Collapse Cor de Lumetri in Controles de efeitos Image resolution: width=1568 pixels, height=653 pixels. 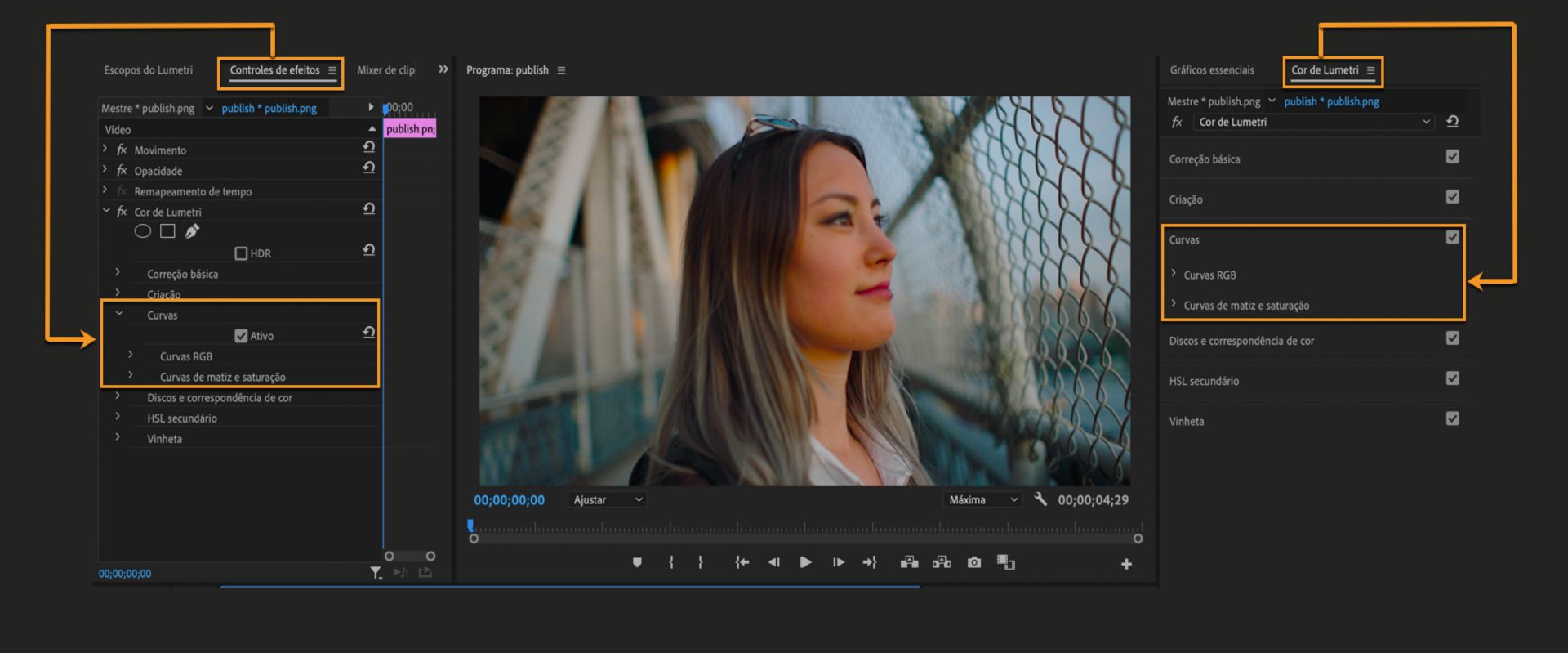click(105, 210)
